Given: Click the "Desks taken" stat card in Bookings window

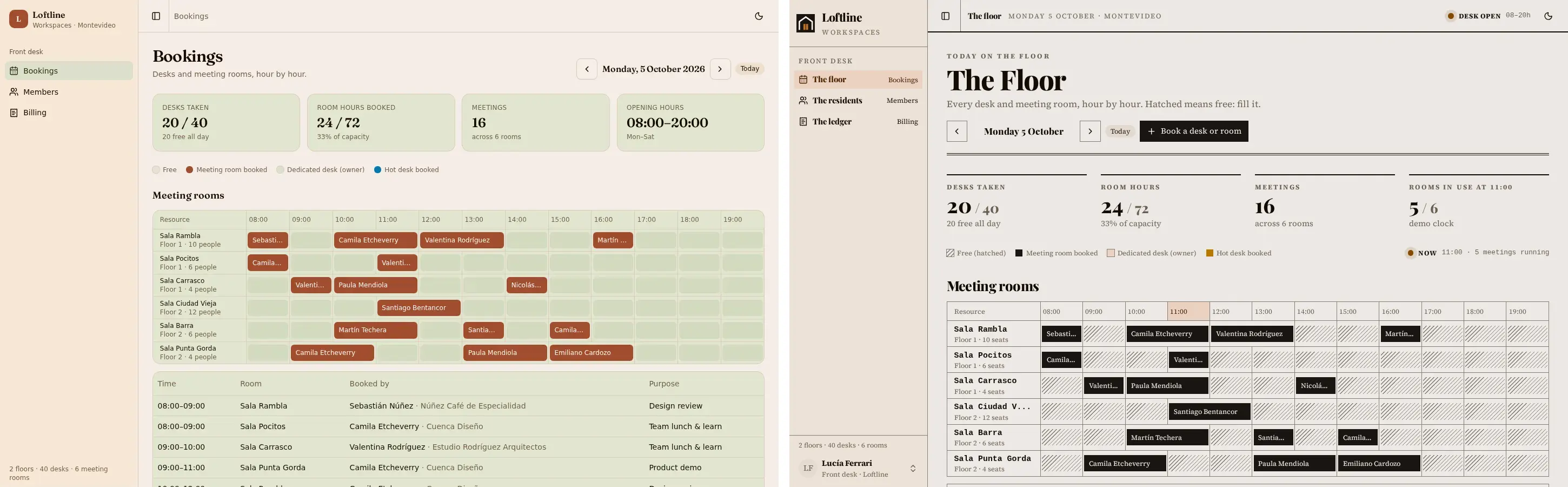Looking at the screenshot, I should tap(226, 122).
